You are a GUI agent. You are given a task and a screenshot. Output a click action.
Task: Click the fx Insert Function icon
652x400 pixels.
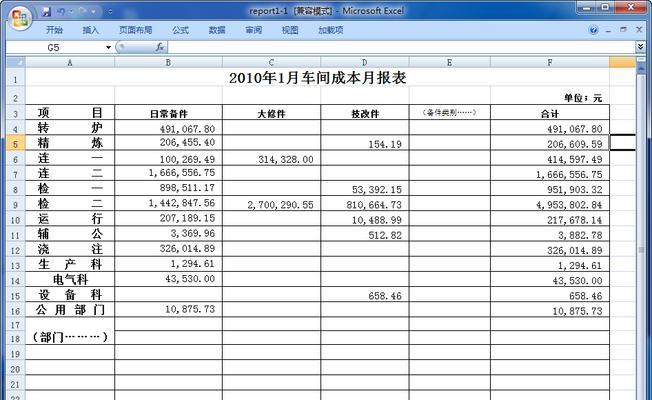160,47
